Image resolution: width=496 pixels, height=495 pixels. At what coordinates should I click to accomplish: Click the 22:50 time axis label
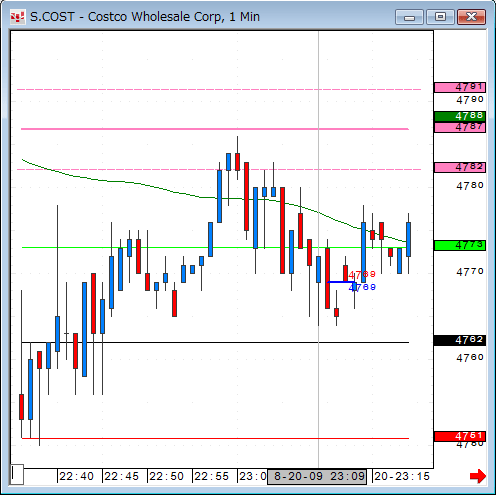pos(167,476)
